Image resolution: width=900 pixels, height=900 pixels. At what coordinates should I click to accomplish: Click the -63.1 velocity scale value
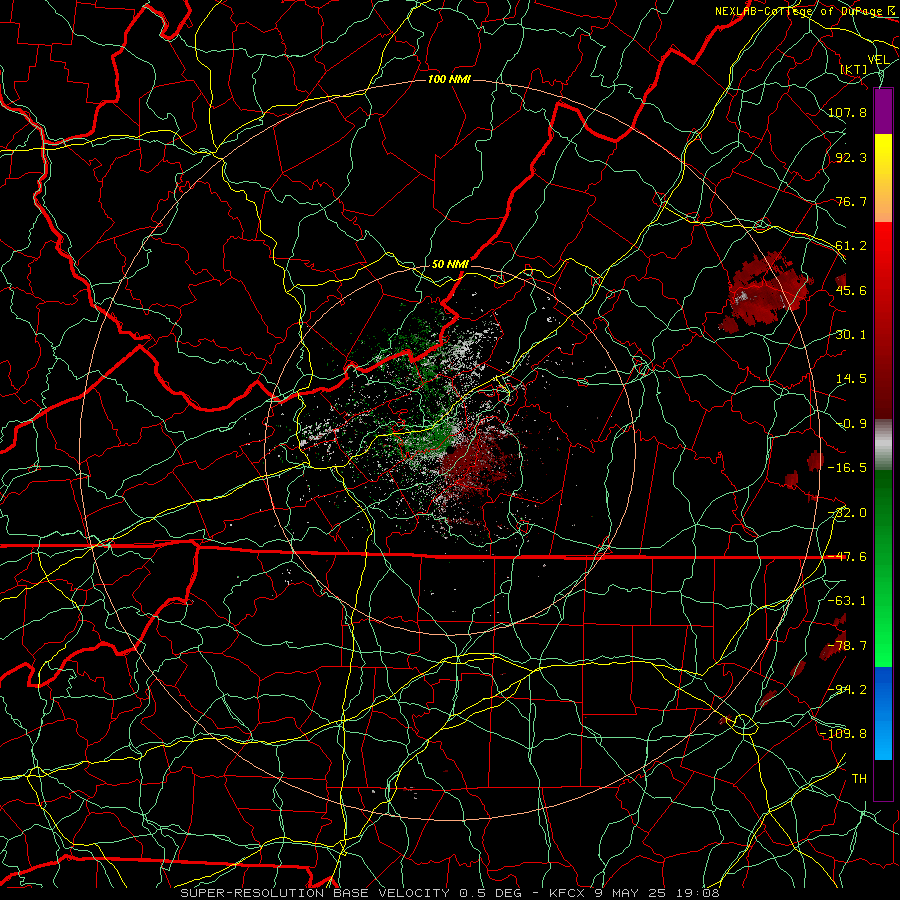(847, 601)
